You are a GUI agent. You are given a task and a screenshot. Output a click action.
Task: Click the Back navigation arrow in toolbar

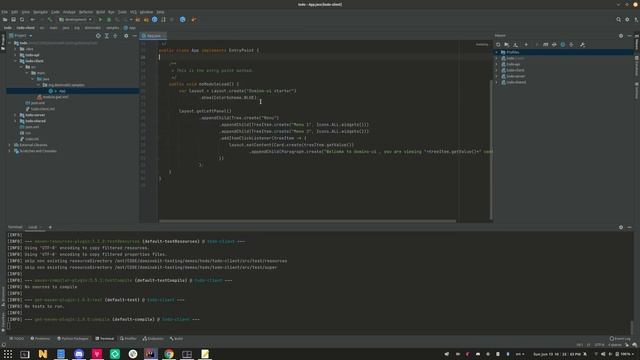coord(33,20)
